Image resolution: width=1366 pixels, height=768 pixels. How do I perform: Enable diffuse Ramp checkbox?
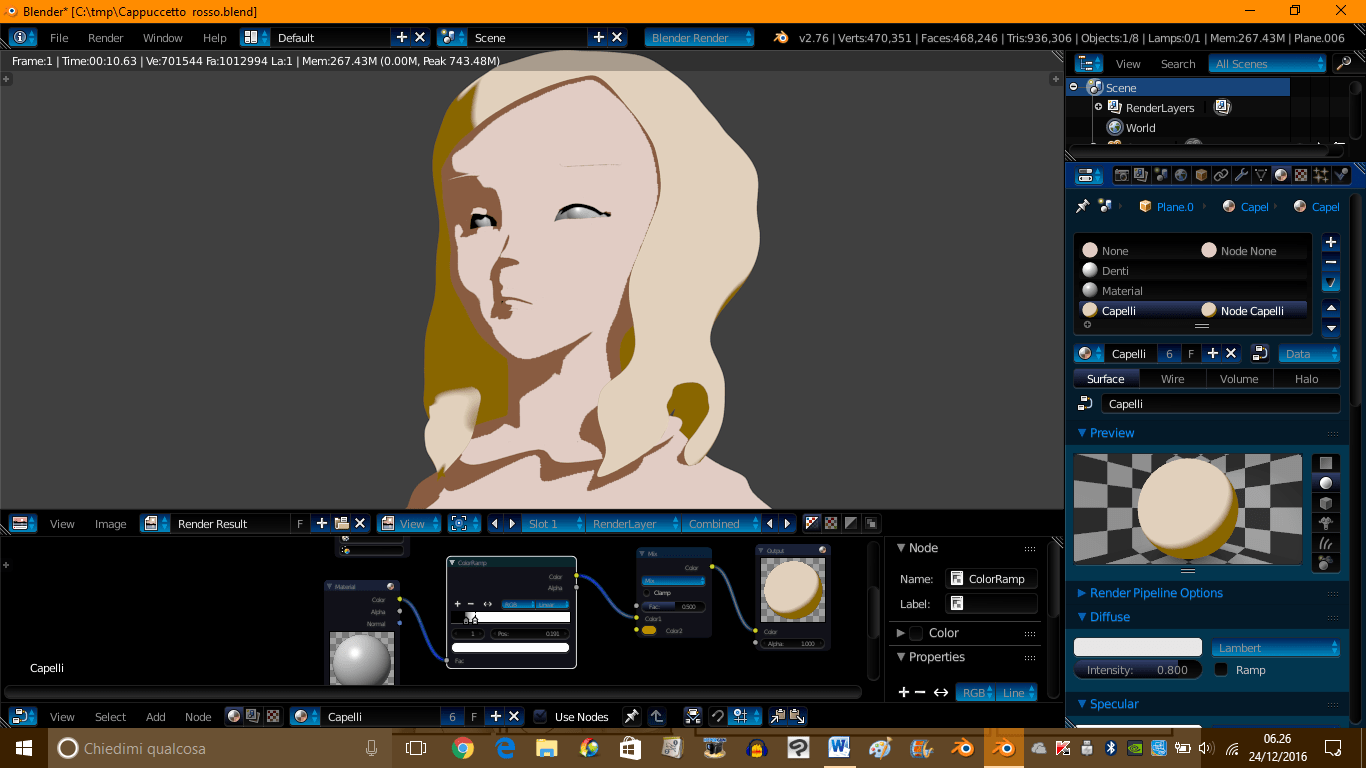pyautogui.click(x=1221, y=670)
